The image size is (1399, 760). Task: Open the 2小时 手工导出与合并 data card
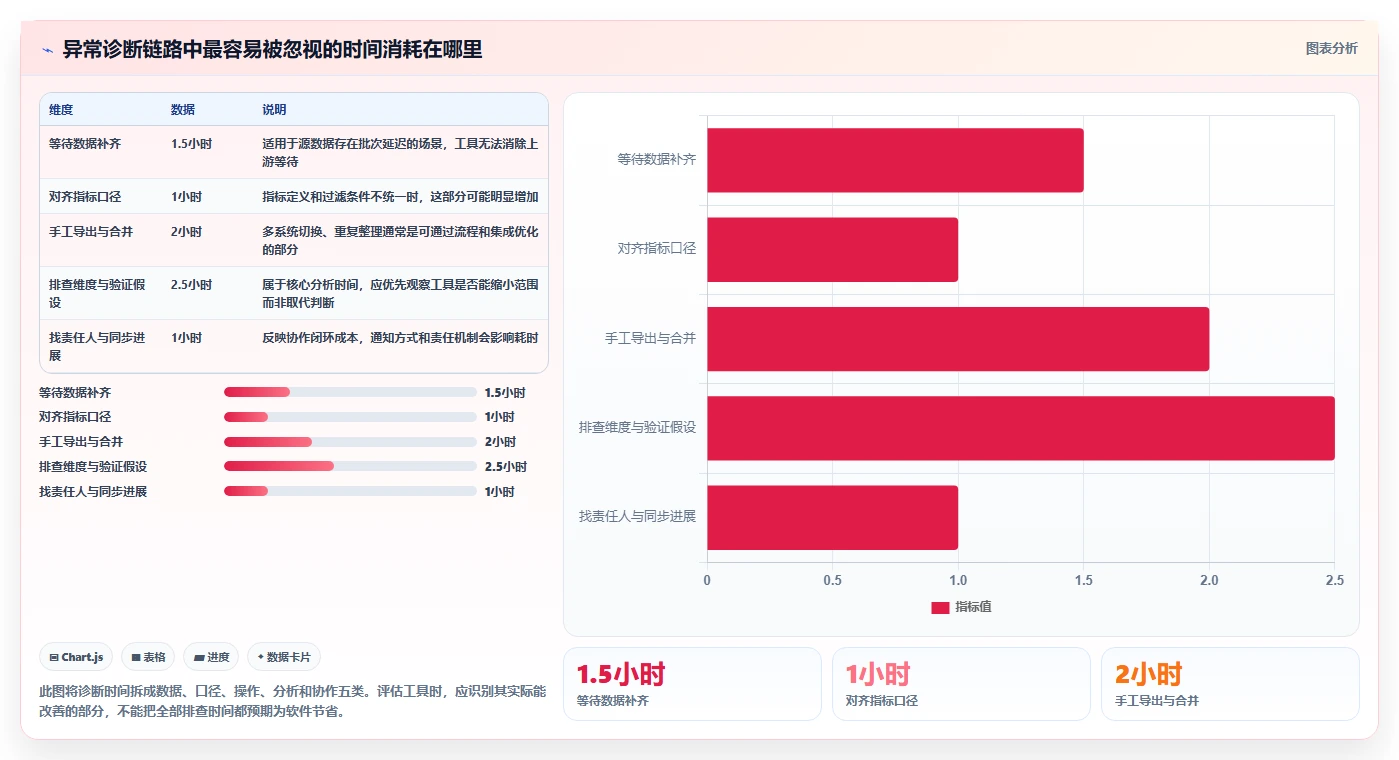(x=1230, y=684)
